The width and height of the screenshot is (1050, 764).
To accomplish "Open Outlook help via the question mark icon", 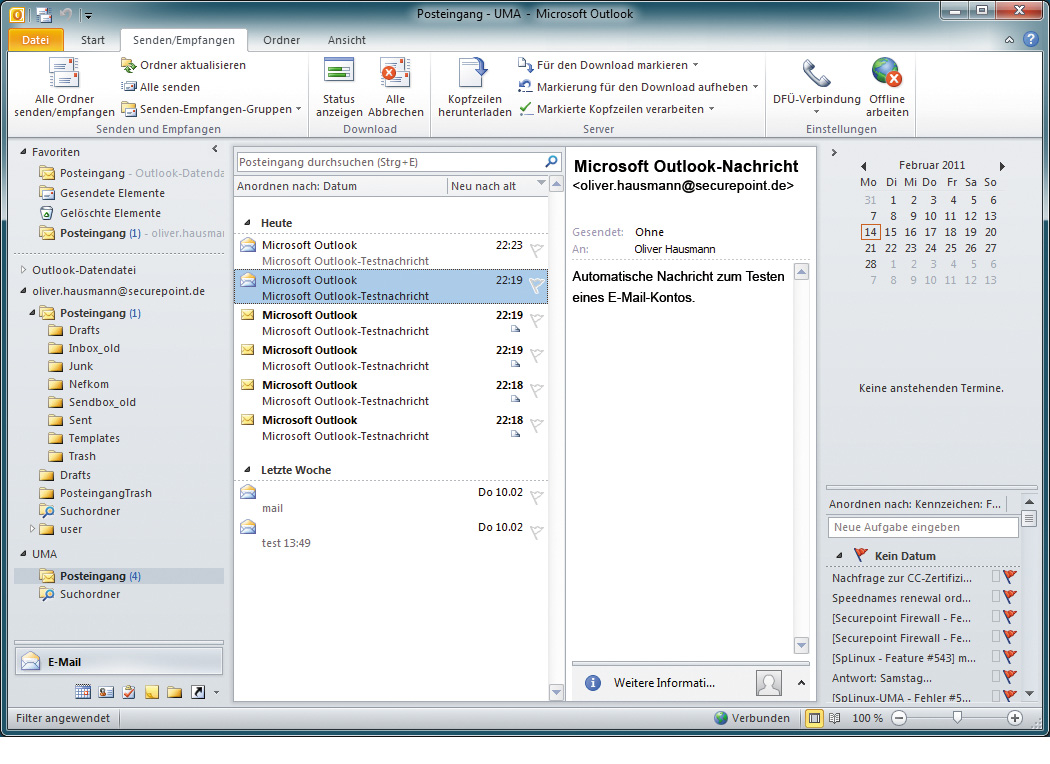I will click(x=1031, y=40).
